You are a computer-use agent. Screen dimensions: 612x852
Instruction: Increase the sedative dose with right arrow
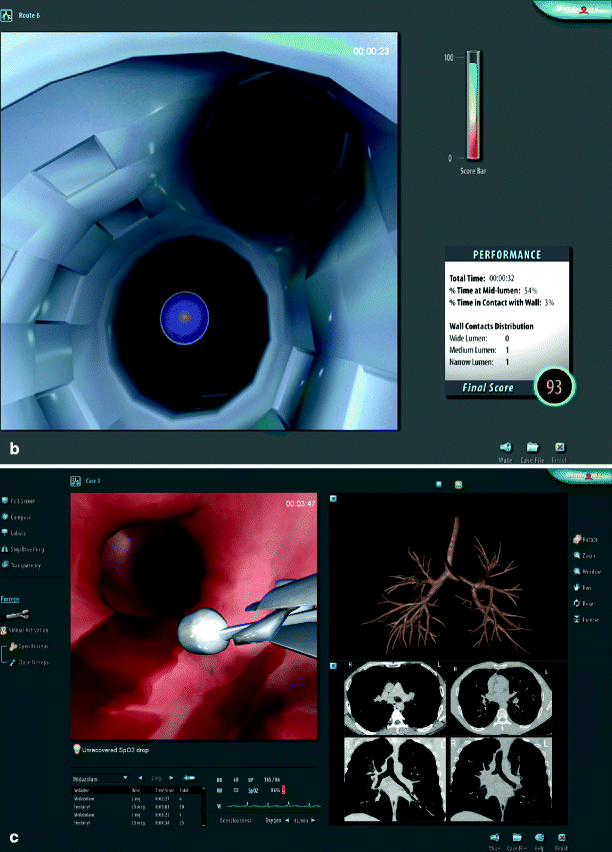(173, 775)
